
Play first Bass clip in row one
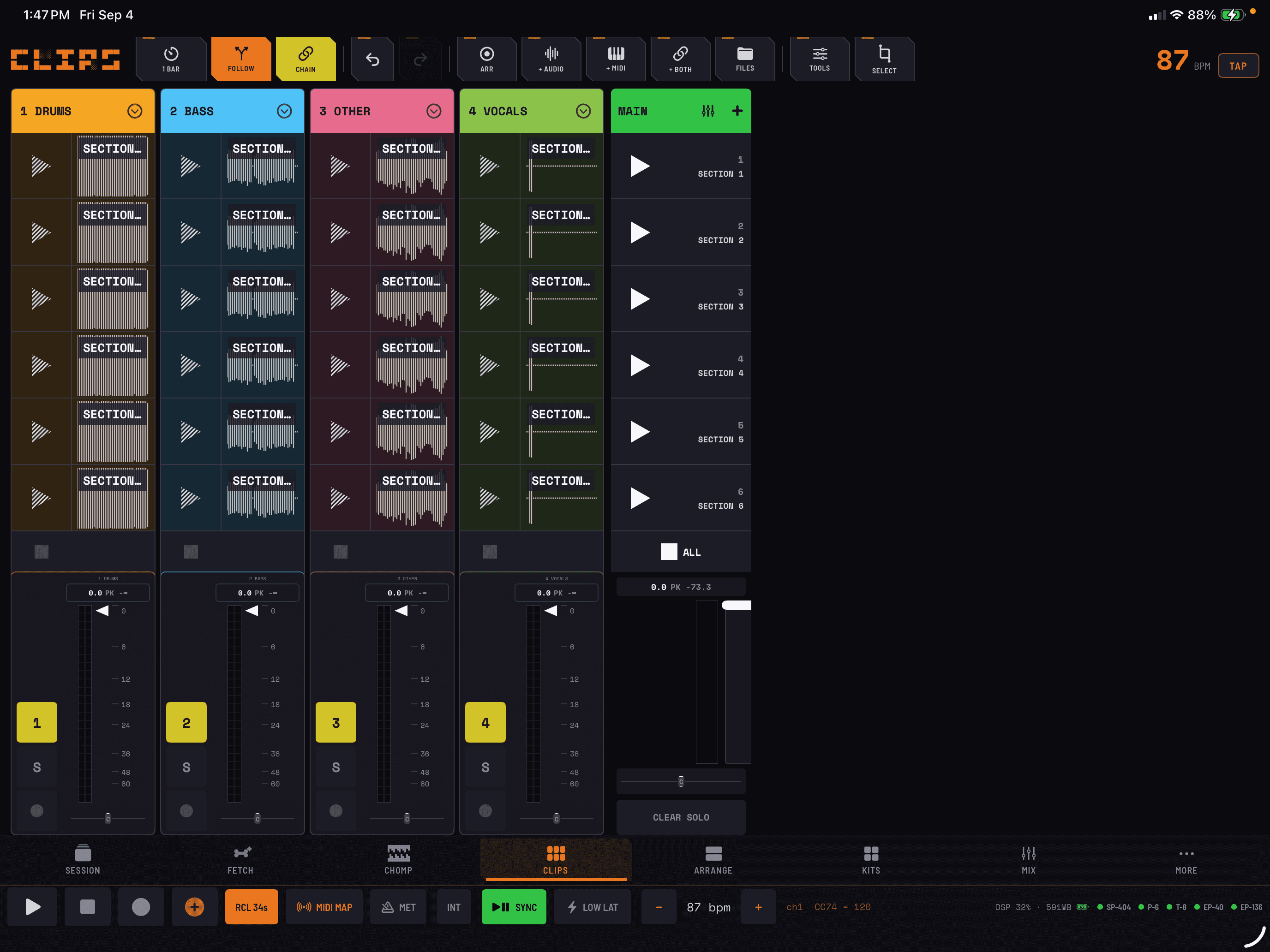(x=191, y=167)
